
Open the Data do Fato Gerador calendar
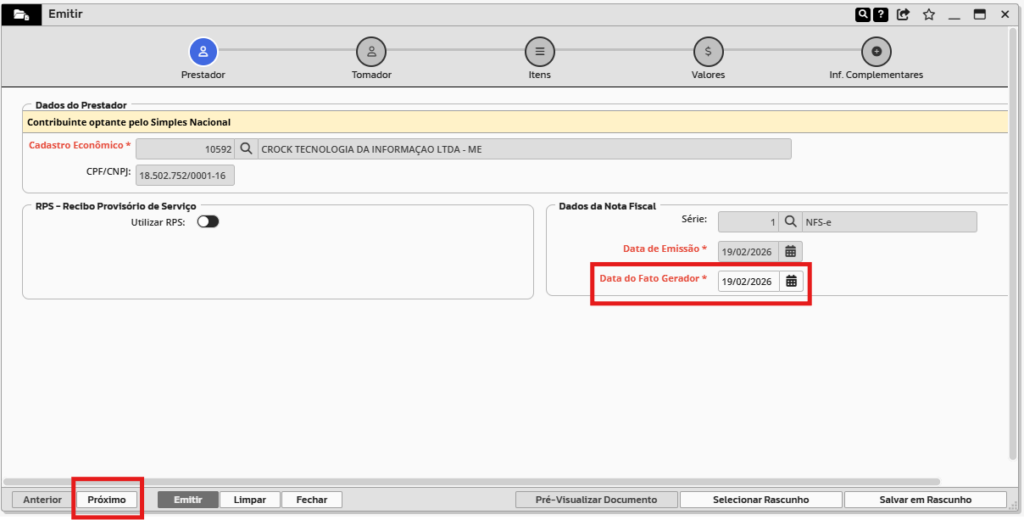point(791,281)
